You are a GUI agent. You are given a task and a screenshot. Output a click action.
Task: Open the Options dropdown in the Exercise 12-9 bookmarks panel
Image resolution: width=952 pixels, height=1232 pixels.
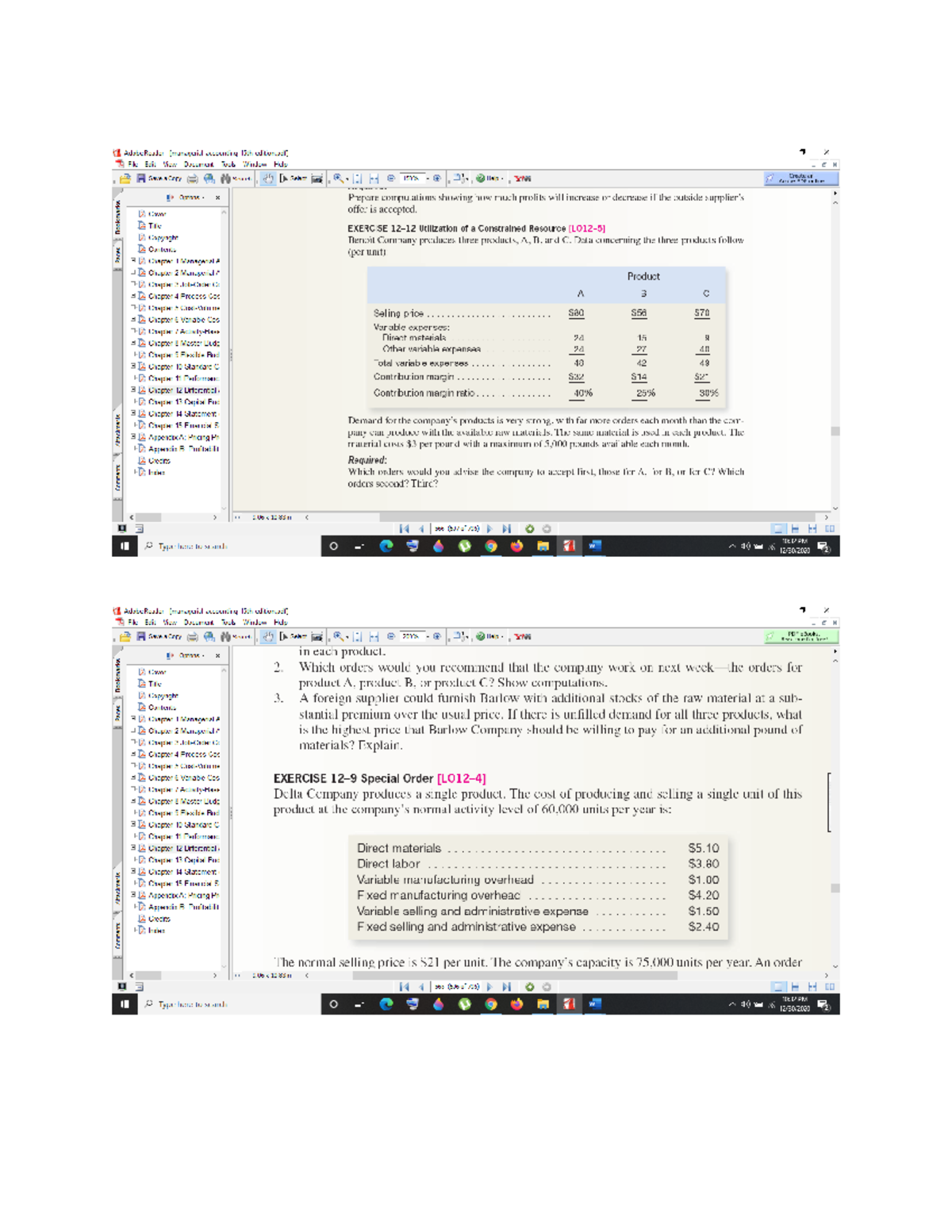pos(190,655)
